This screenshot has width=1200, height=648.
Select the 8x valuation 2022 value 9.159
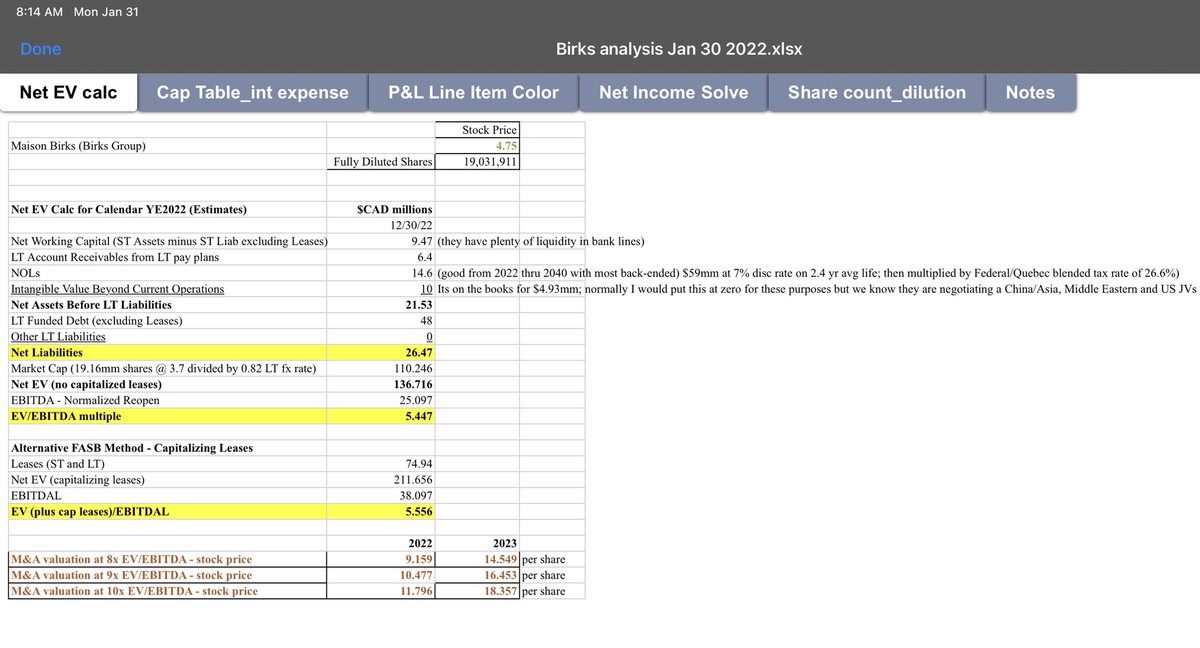coord(381,559)
